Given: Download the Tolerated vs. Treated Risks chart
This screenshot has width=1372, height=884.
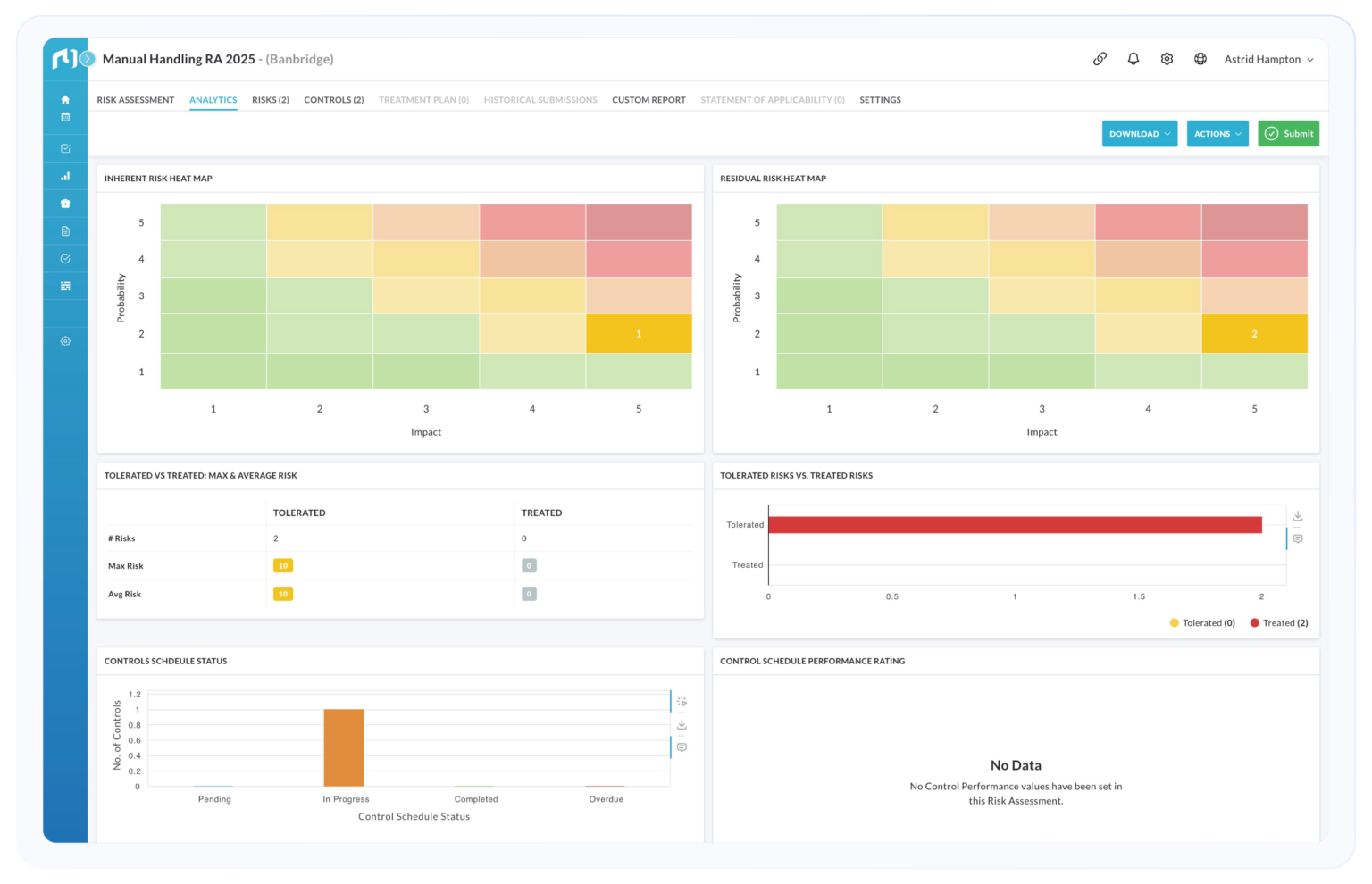Looking at the screenshot, I should [1298, 517].
